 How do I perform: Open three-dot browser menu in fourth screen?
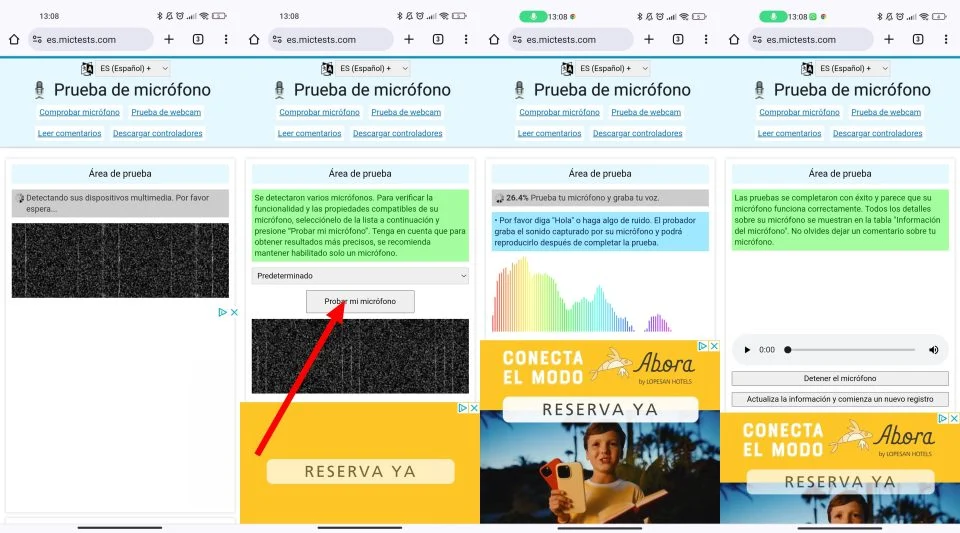[946, 39]
